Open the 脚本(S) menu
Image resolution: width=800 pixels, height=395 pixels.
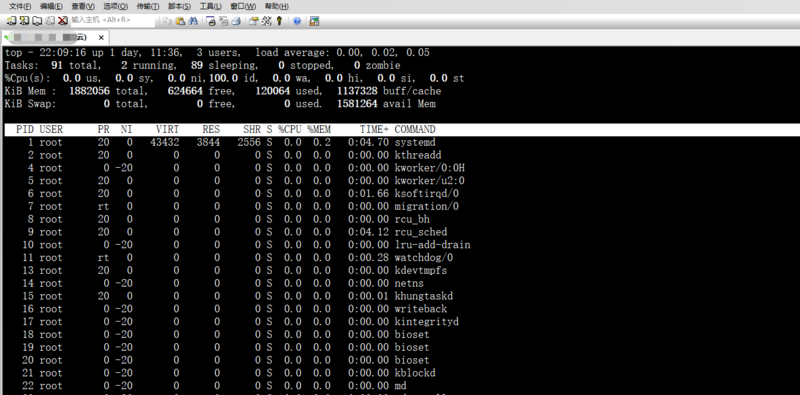pos(179,7)
